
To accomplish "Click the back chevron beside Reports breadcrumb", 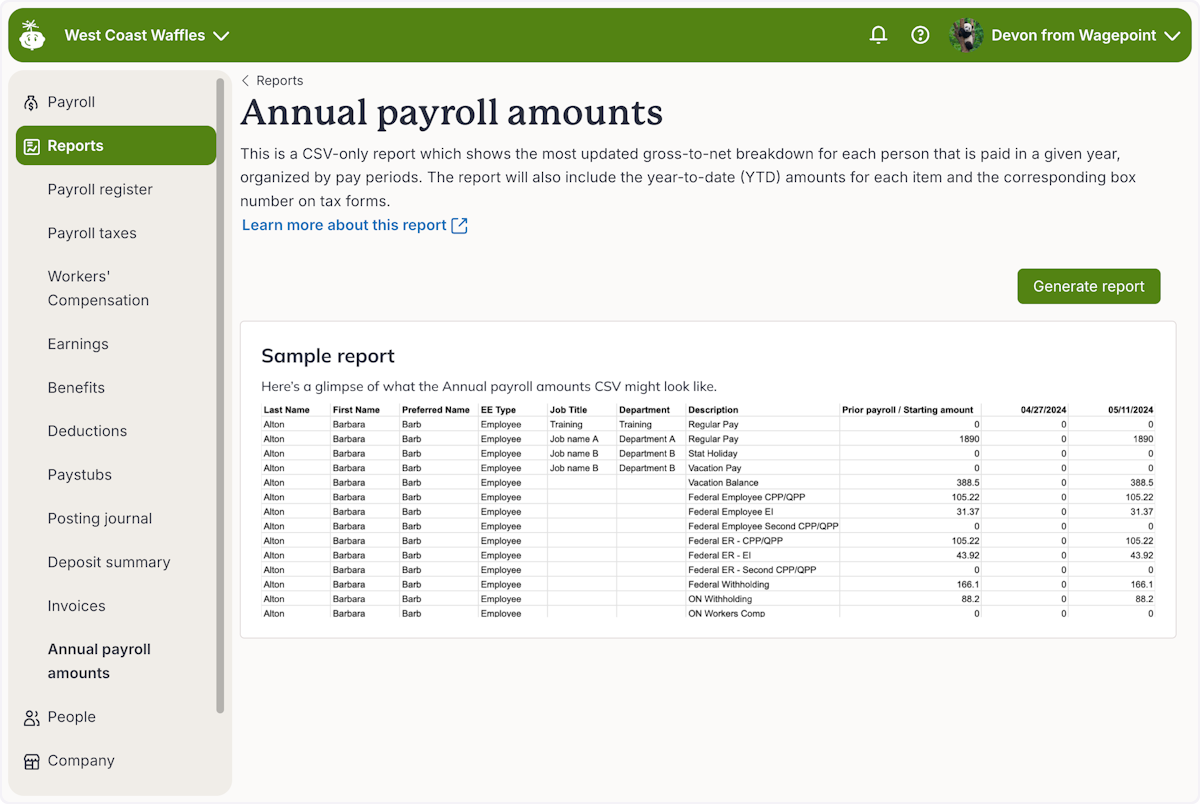I will point(245,80).
